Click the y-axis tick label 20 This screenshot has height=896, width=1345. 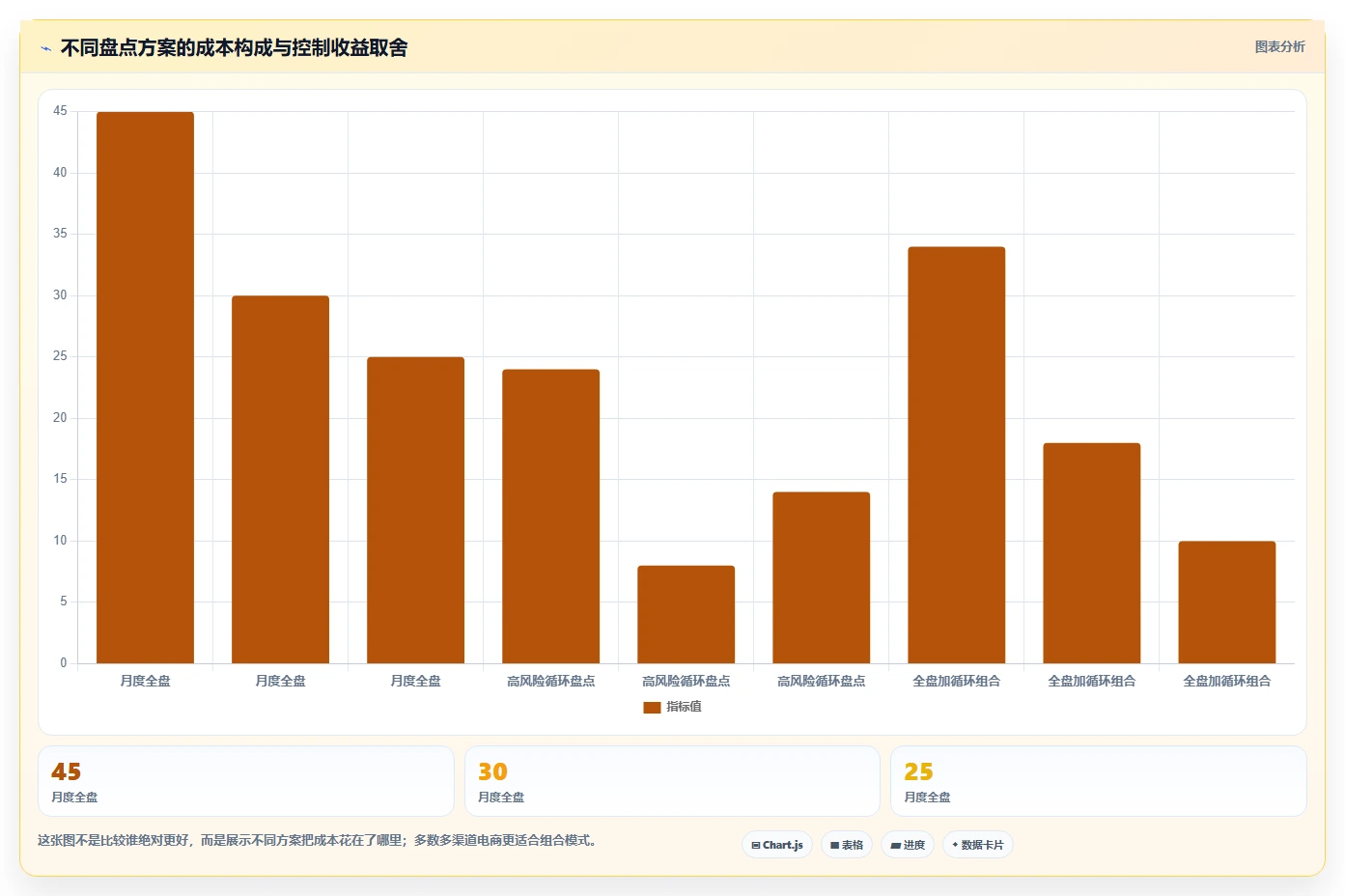click(x=60, y=418)
